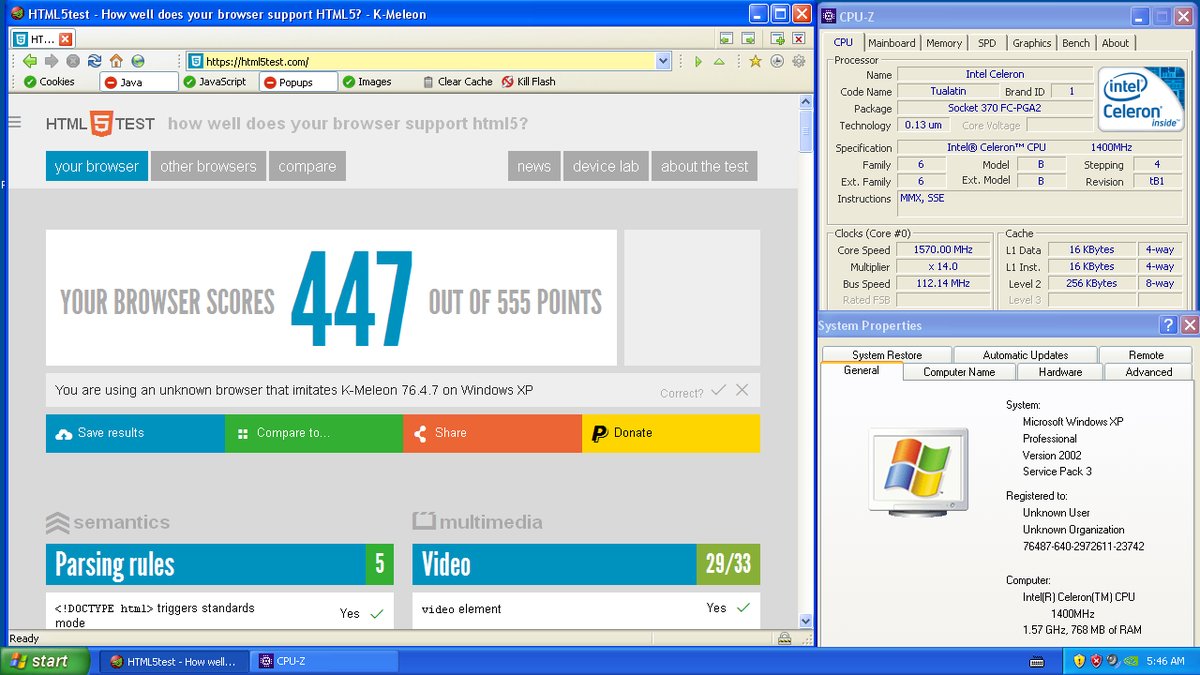1200x675 pixels.
Task: Open bookmarks with the yellow star icon
Action: click(756, 61)
